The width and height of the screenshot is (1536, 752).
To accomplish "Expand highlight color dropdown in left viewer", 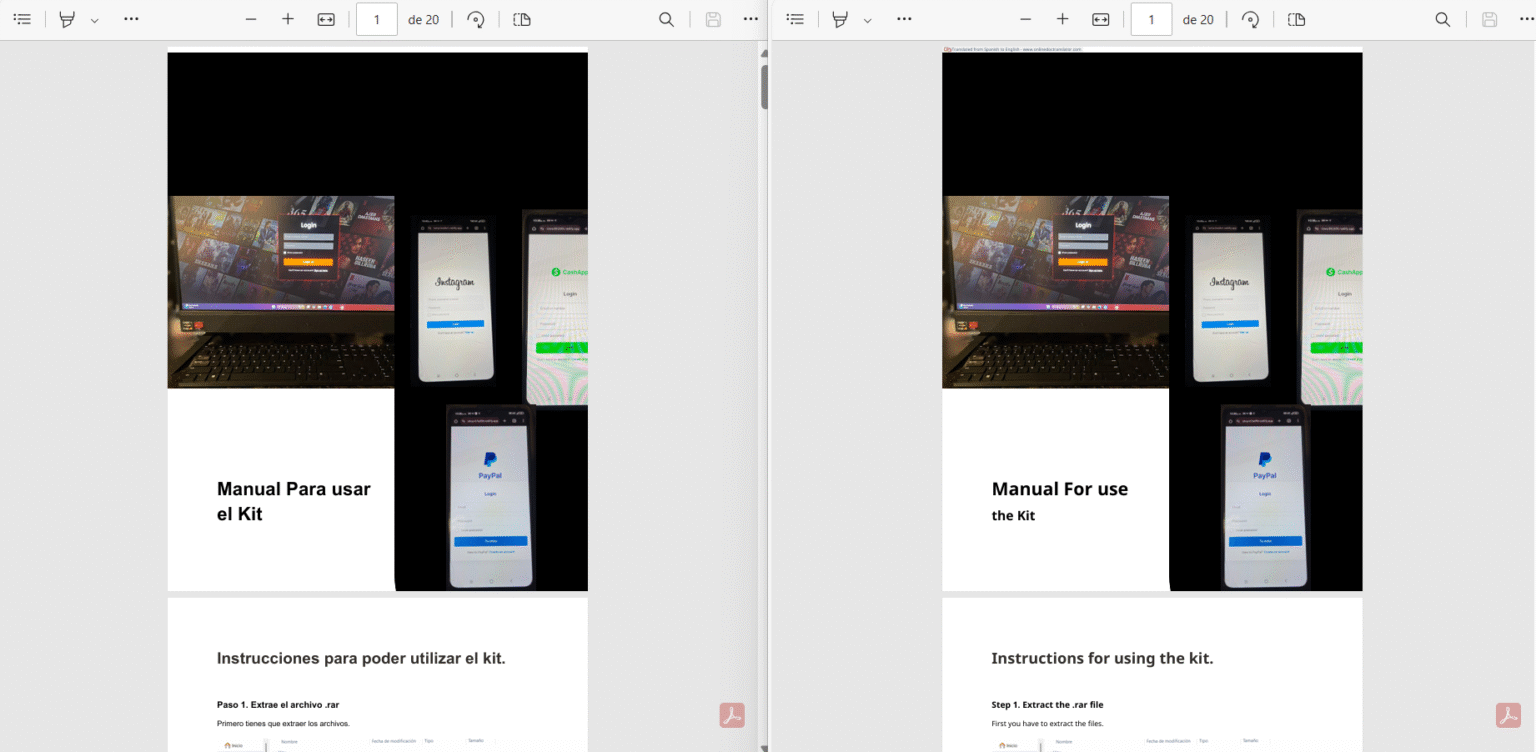I will point(95,20).
